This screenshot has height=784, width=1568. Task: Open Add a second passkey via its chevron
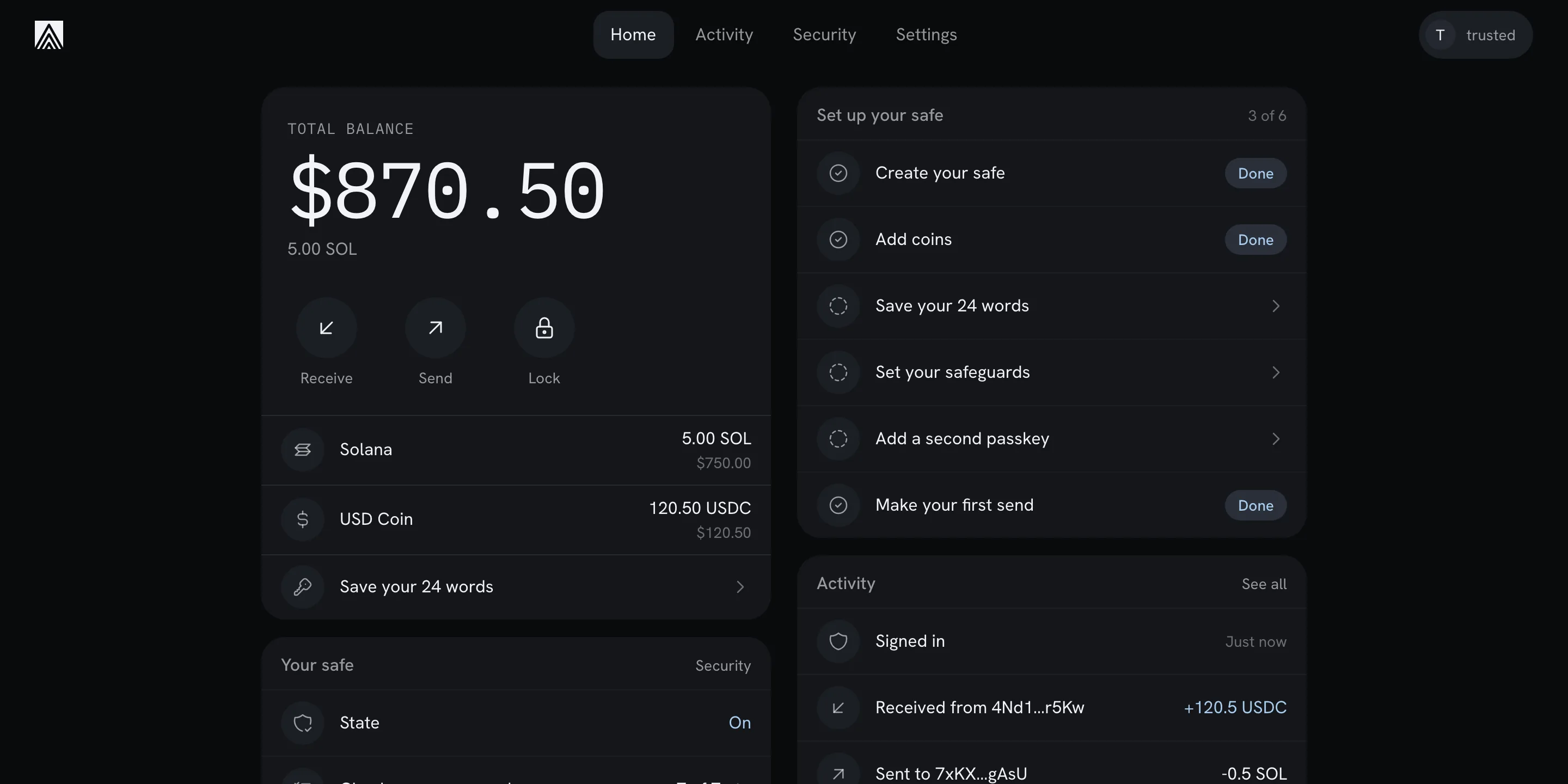pos(1276,438)
